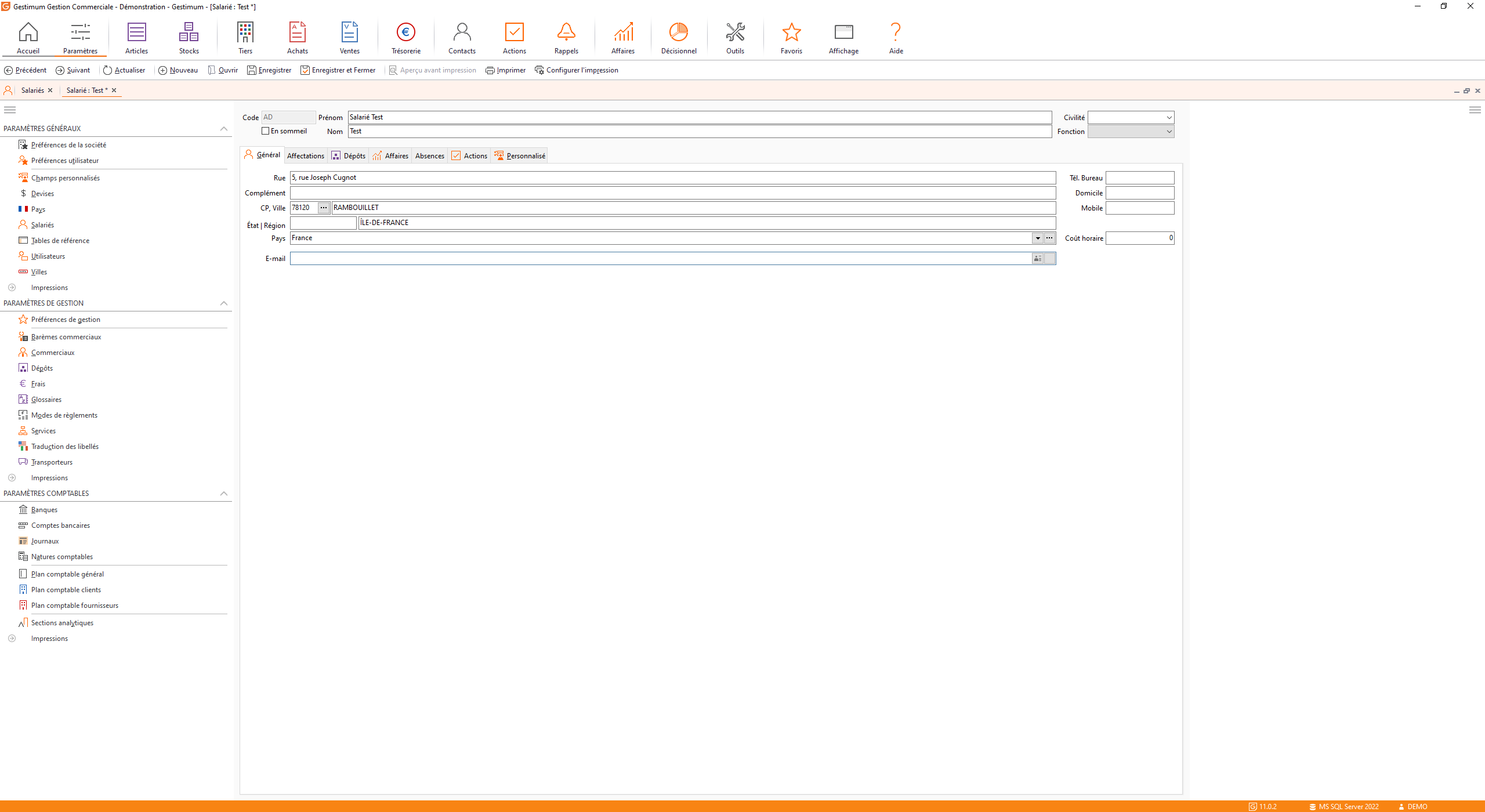Click the E-mail input field
Viewport: 1485px width, 812px height.
[x=661, y=259]
